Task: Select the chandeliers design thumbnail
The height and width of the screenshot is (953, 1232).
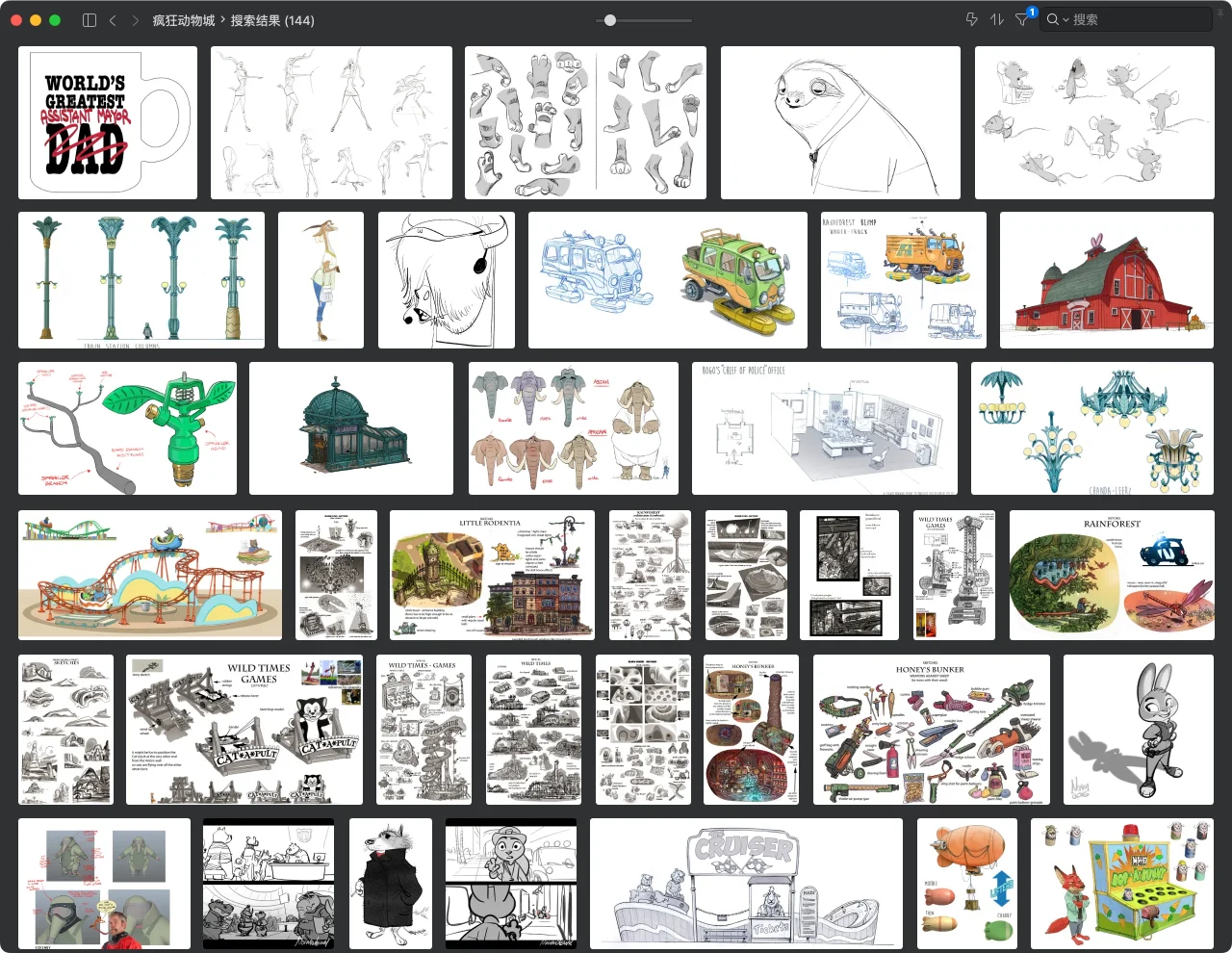Action: pos(1092,428)
